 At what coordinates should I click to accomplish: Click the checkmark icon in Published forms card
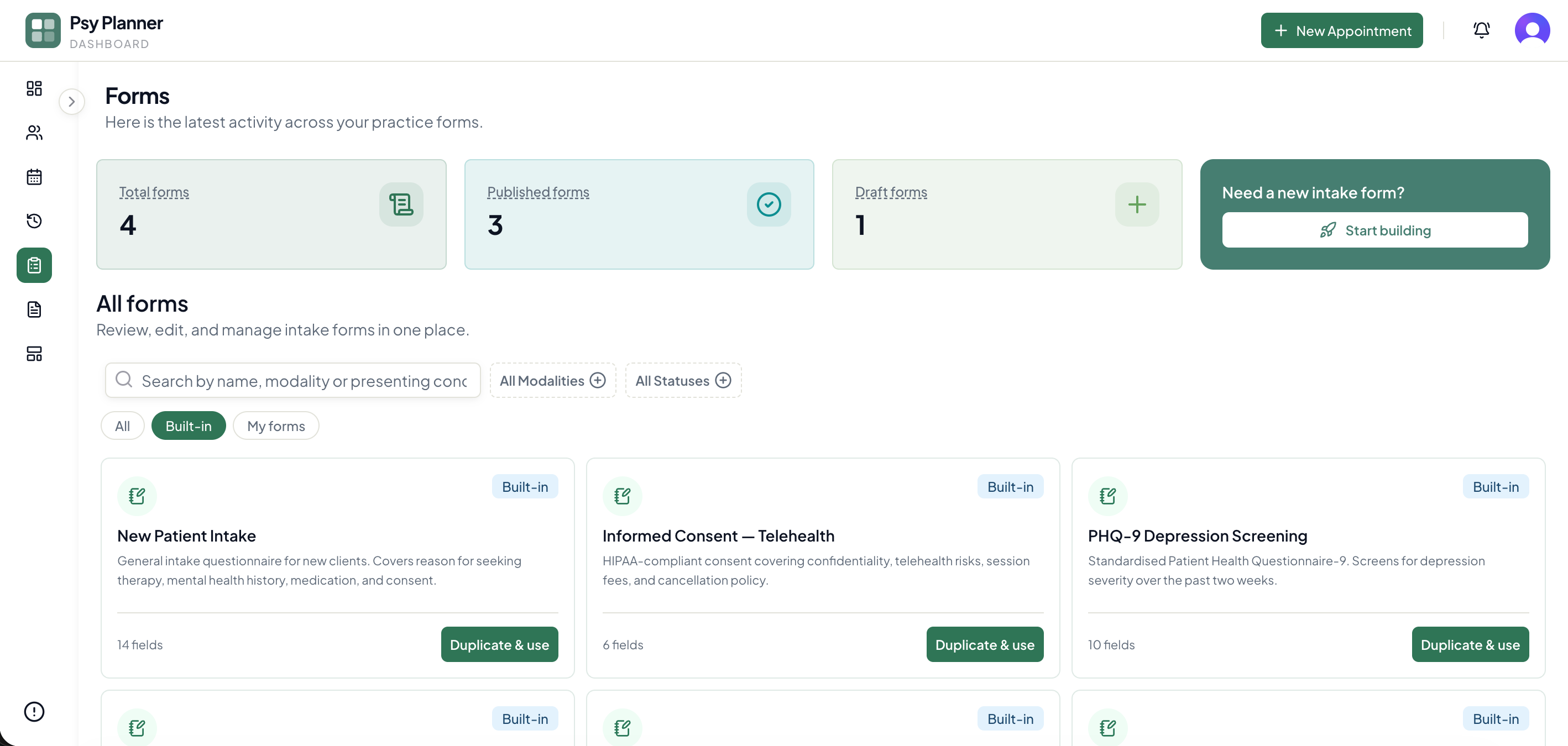click(769, 204)
